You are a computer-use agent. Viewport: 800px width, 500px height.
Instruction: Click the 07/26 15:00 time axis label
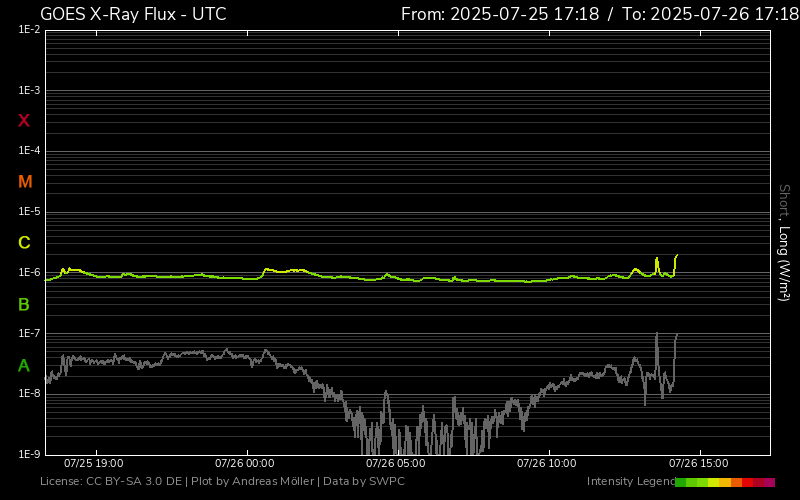[698, 464]
